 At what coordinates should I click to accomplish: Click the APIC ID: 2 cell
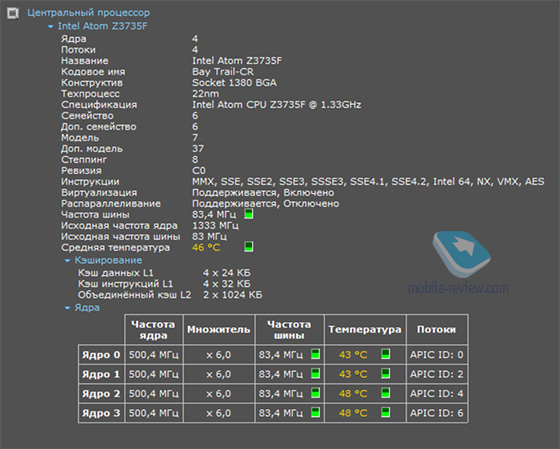tap(436, 374)
